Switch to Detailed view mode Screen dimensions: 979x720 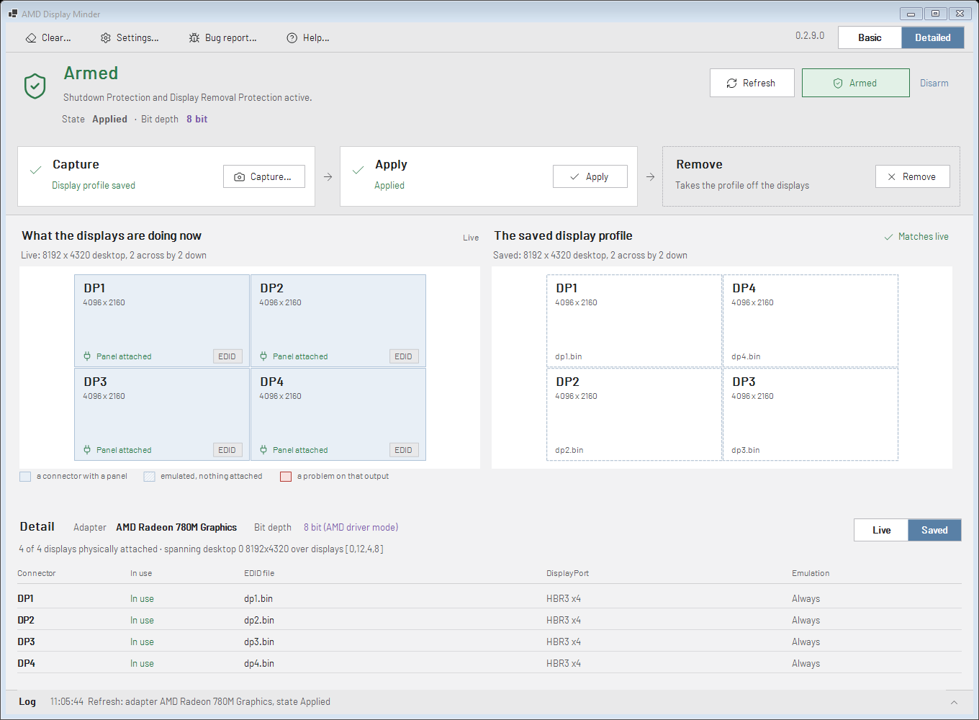[x=933, y=37]
